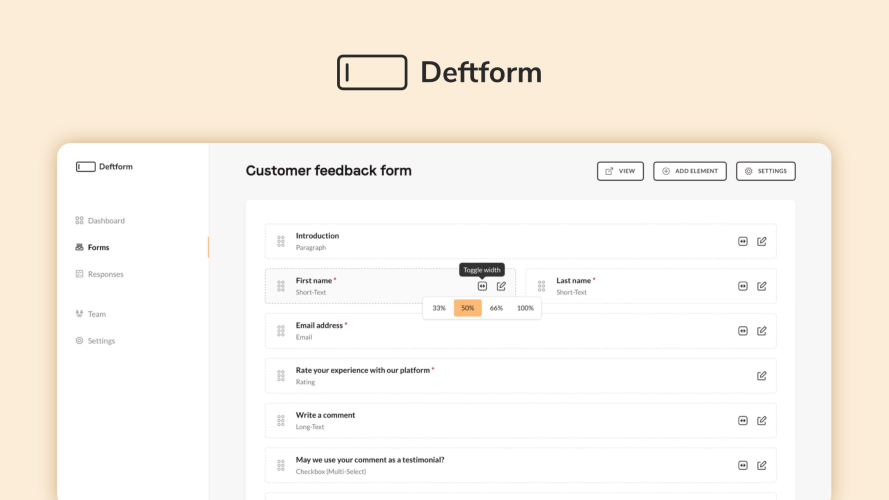Image resolution: width=889 pixels, height=500 pixels.
Task: Go to the Forms section
Action: coord(92,247)
